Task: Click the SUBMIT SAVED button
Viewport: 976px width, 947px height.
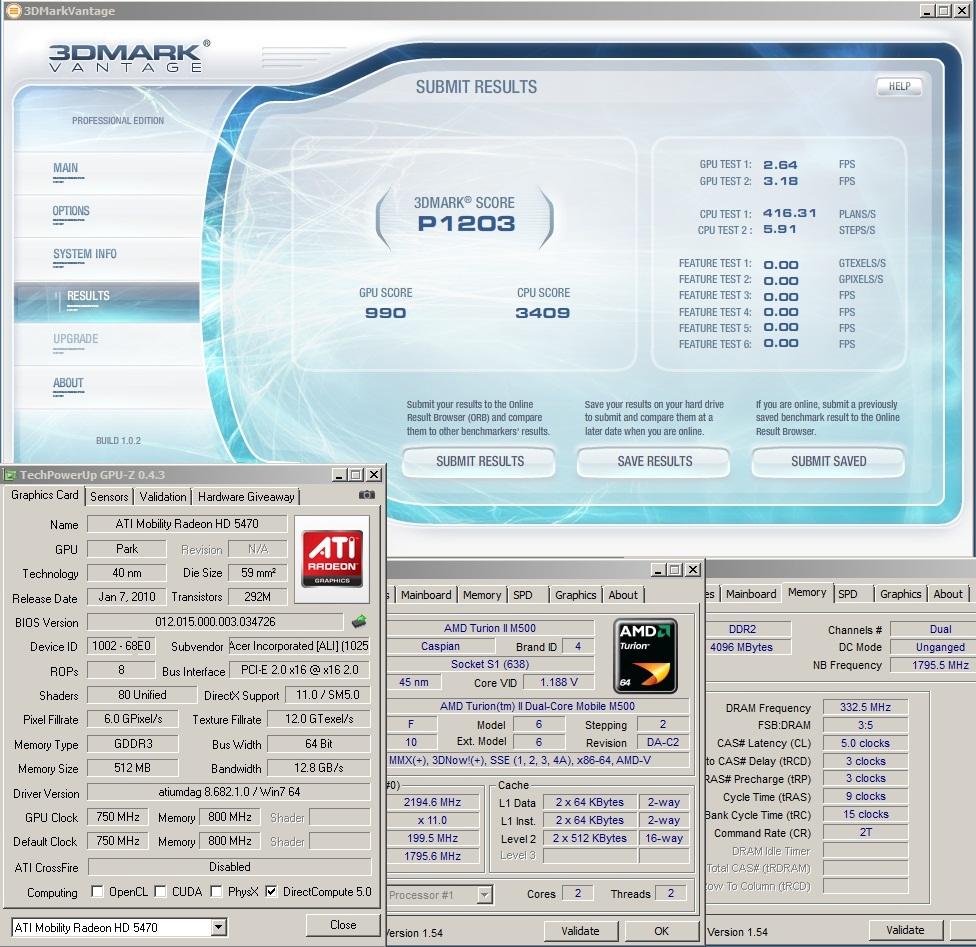Action: click(x=828, y=461)
